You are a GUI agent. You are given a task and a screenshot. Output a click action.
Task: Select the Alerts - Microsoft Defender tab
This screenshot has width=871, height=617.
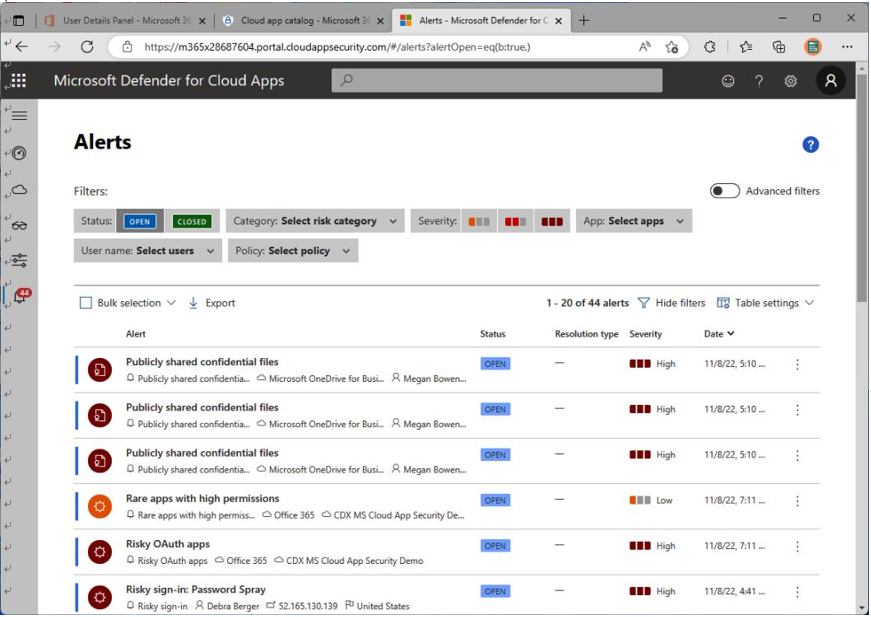[x=481, y=21]
